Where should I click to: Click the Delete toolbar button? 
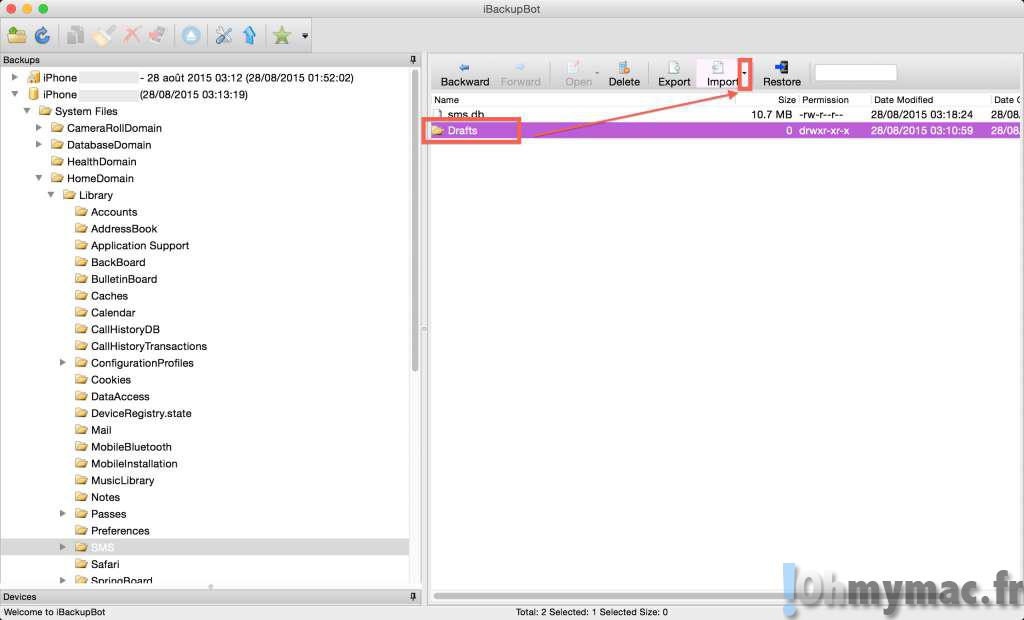pos(624,74)
